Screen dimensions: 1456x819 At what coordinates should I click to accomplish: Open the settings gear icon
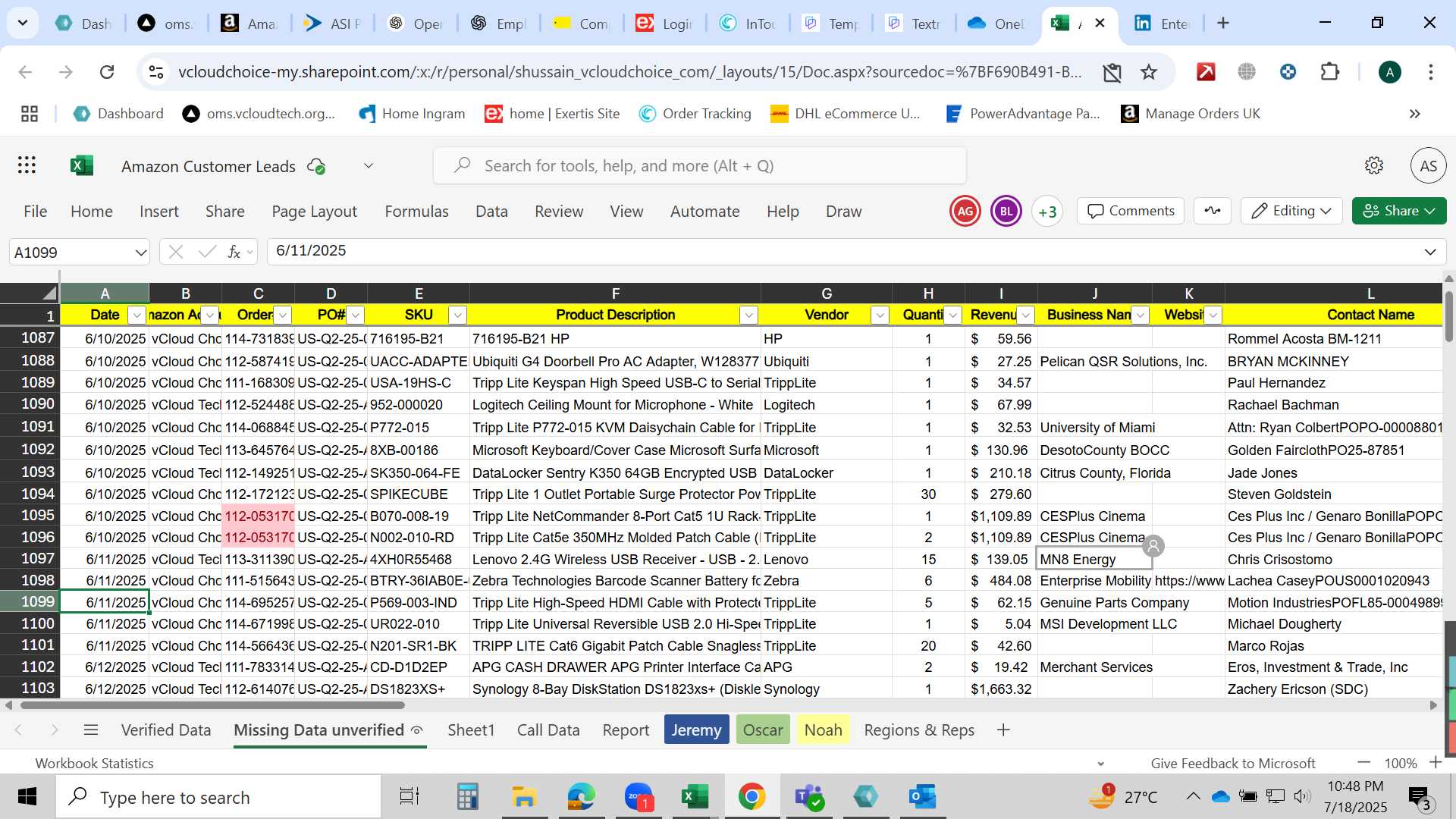pyautogui.click(x=1374, y=165)
